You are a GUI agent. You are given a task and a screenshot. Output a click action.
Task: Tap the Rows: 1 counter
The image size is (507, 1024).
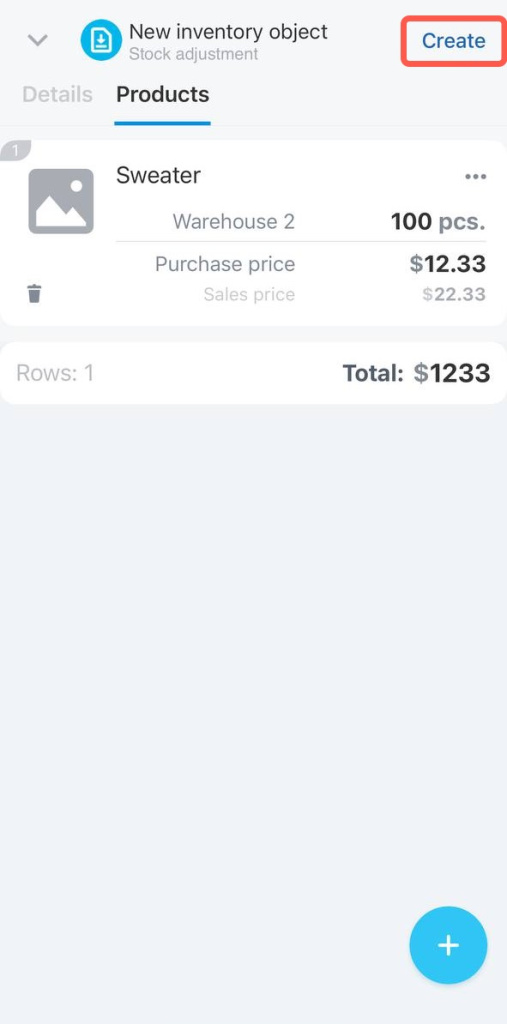[x=55, y=374]
